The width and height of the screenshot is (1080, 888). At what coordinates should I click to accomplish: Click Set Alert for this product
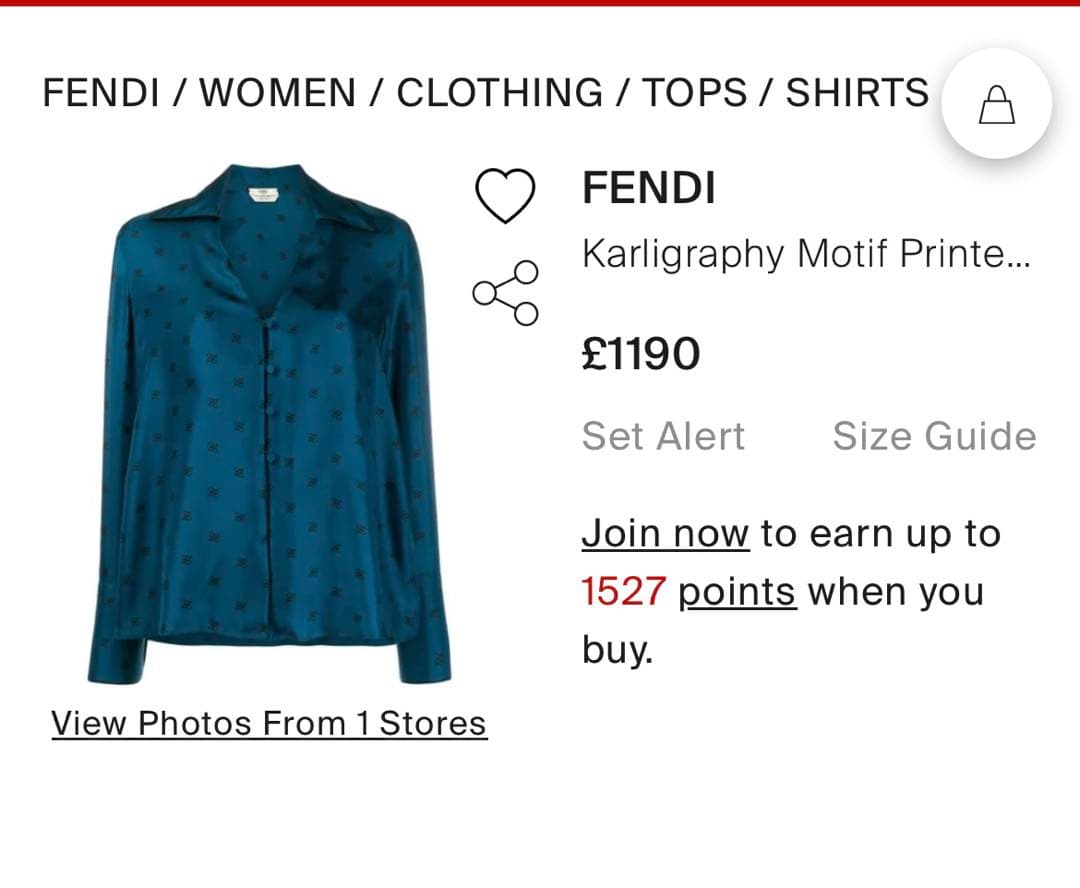click(x=663, y=436)
